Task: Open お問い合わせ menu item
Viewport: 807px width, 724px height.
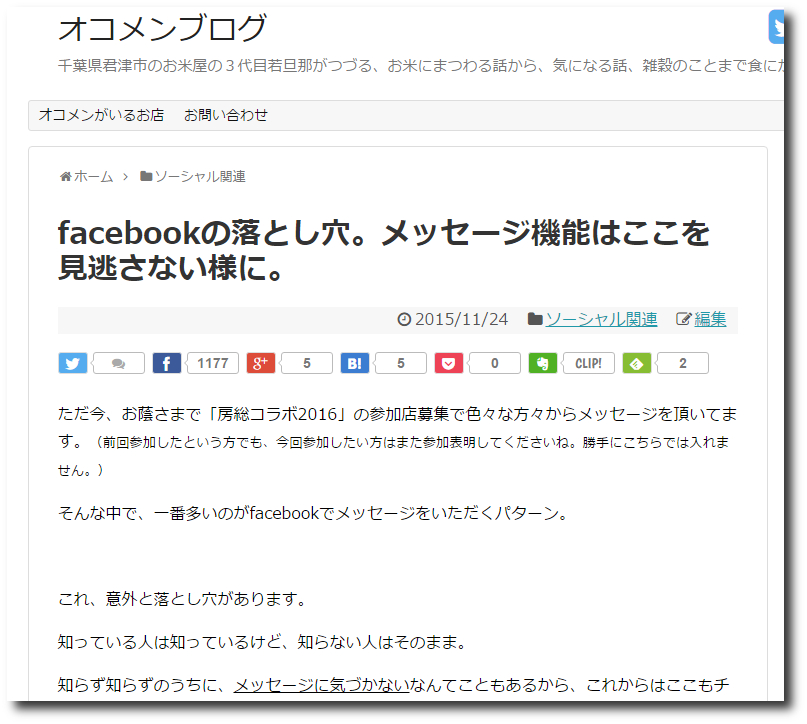Action: [x=226, y=115]
